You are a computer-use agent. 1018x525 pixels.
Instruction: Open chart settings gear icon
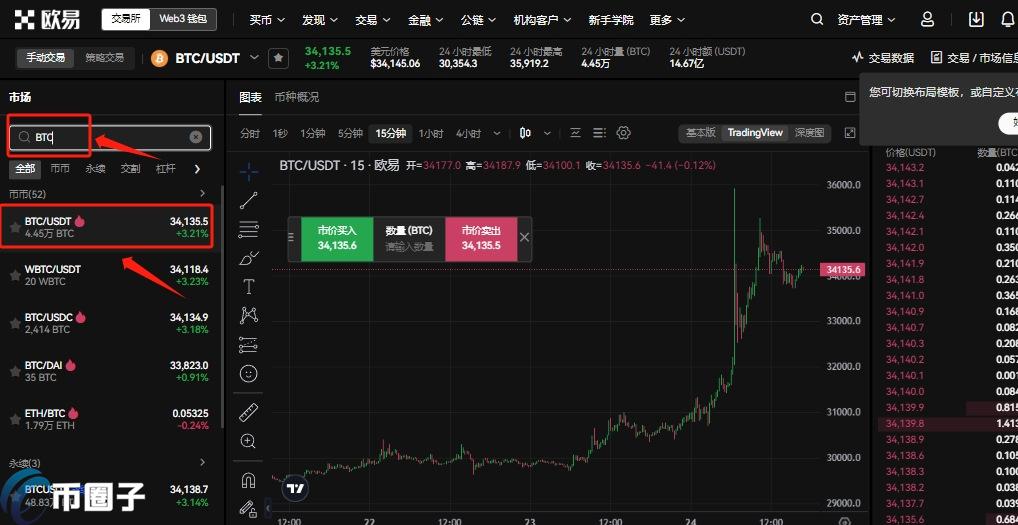tap(624, 133)
